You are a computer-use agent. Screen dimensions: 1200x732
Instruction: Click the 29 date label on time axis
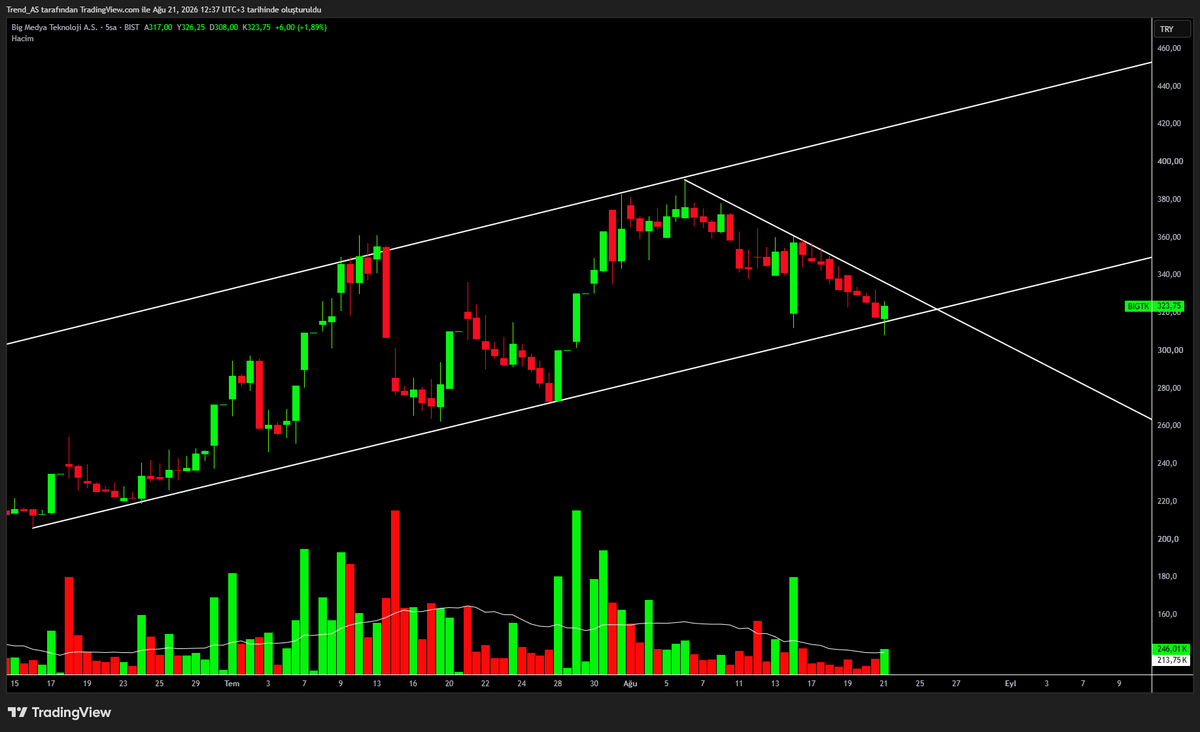(196, 683)
